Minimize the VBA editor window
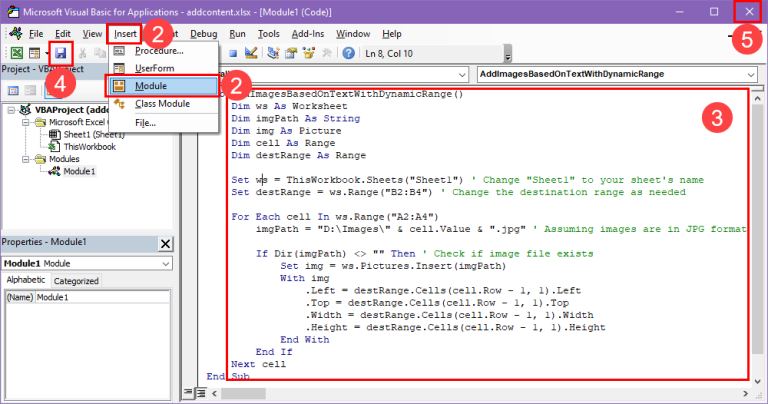Screen dimensions: 768x404 pyautogui.click(x=679, y=11)
